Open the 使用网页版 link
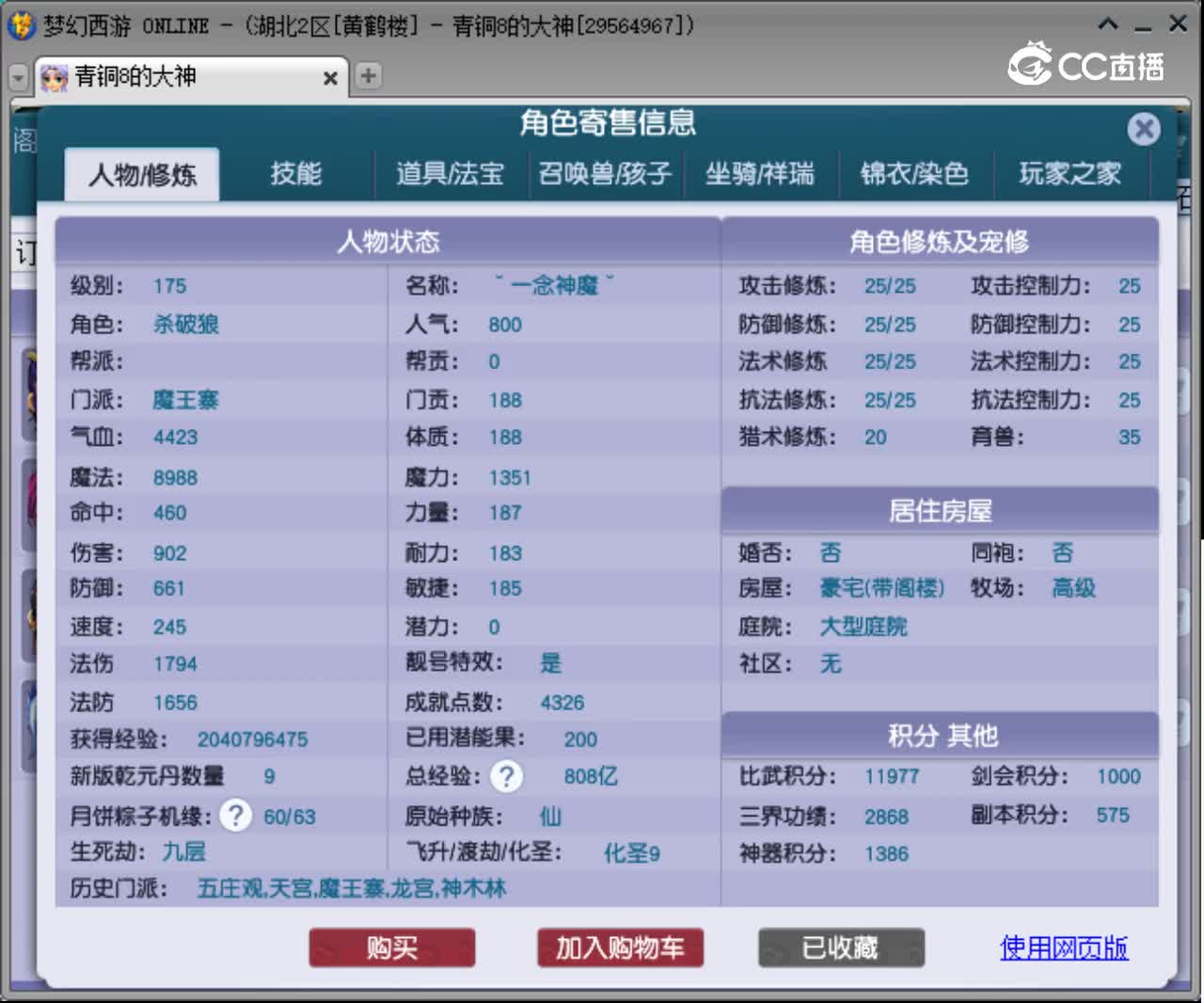This screenshot has width=1204, height=1003. click(1064, 947)
